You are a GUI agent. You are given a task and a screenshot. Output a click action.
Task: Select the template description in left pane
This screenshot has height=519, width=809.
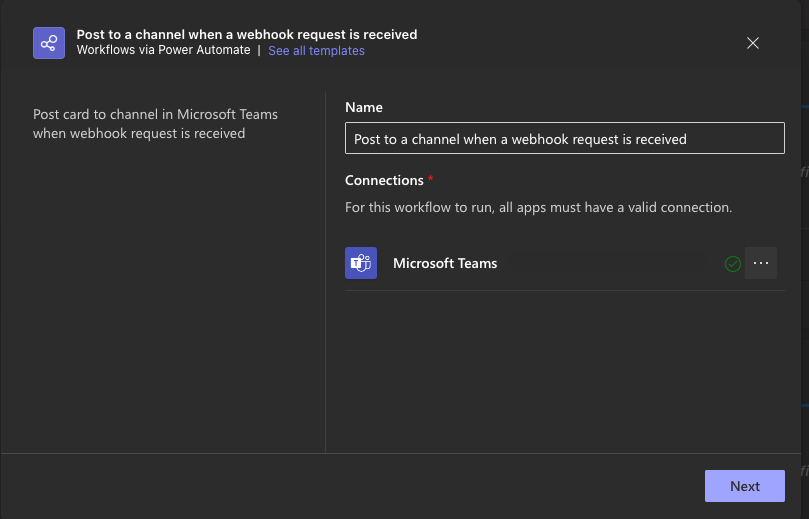coord(155,123)
